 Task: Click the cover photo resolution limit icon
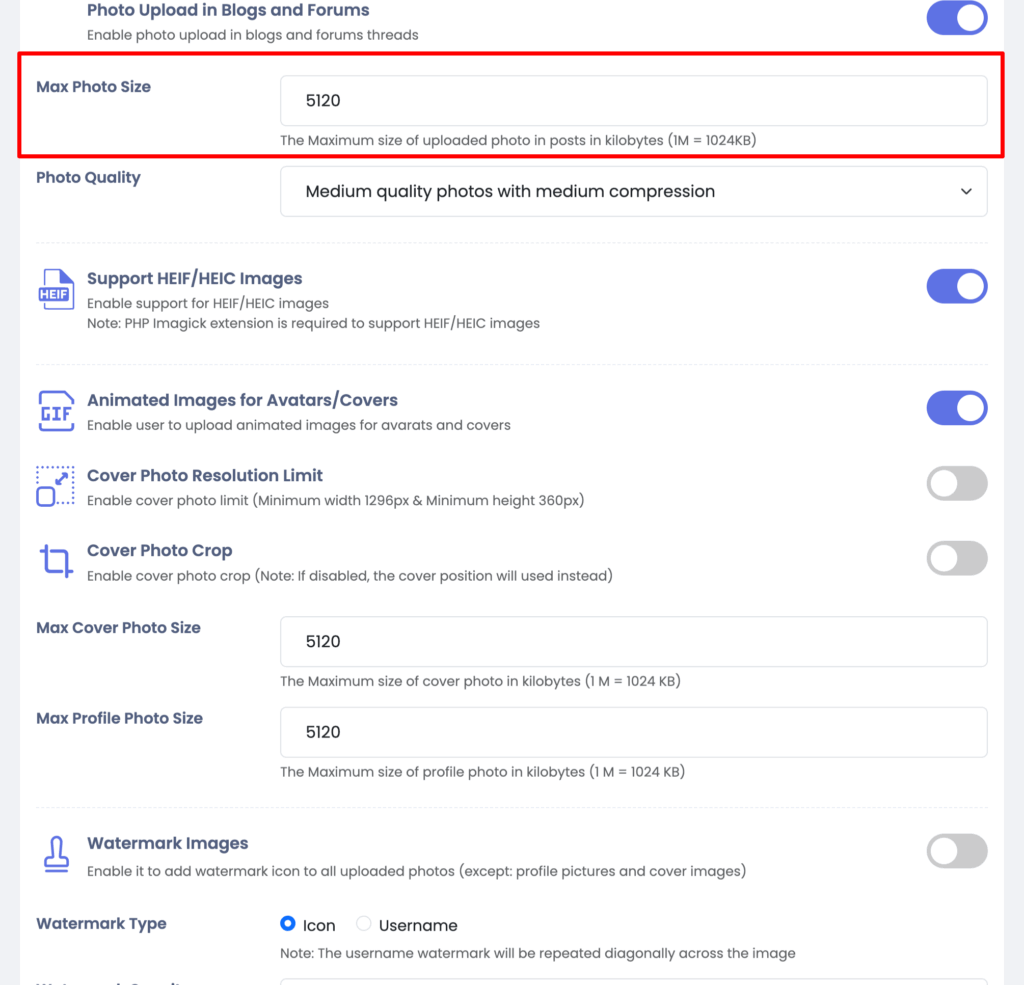coord(56,486)
